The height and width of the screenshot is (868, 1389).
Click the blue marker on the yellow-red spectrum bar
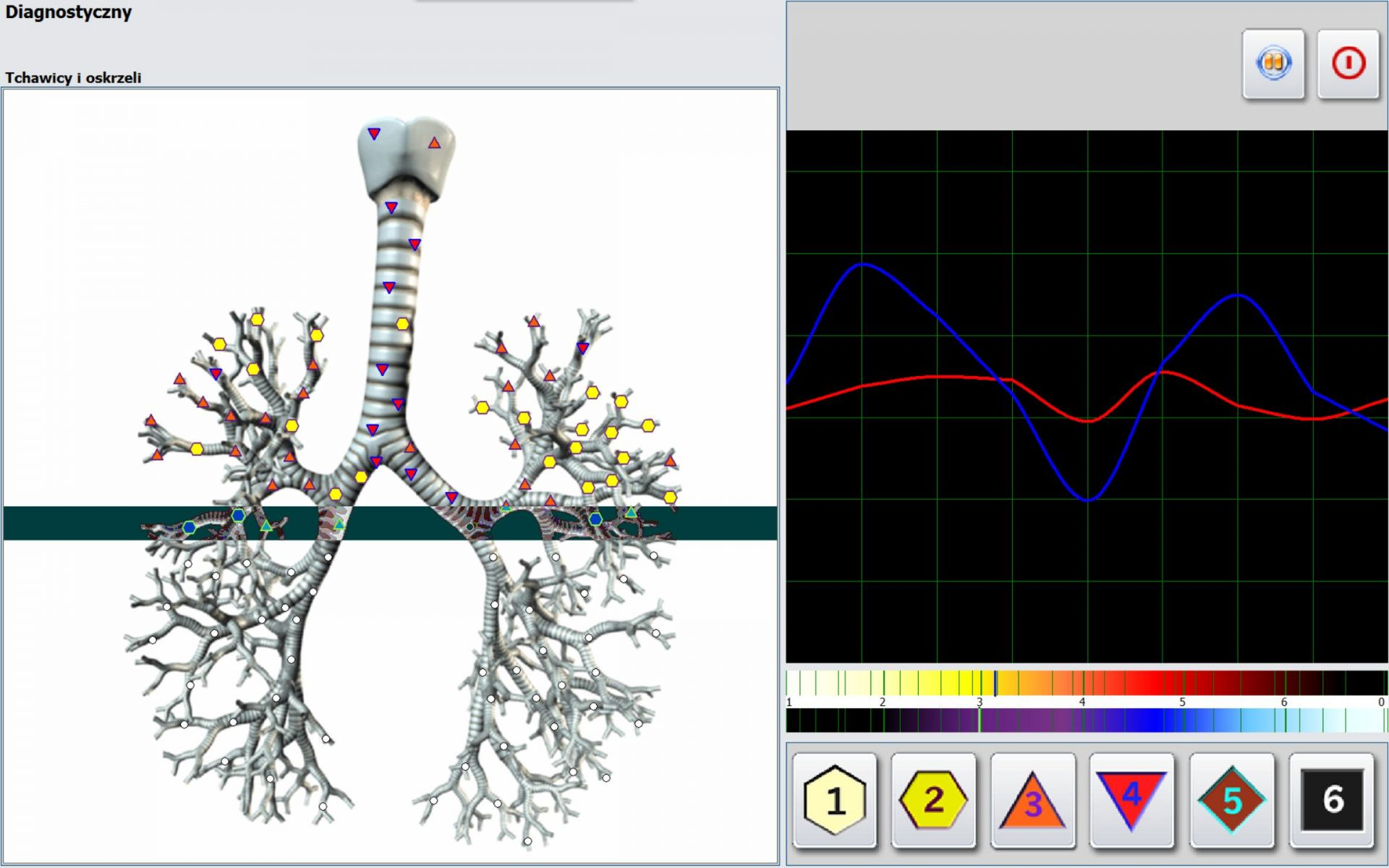pos(995,683)
